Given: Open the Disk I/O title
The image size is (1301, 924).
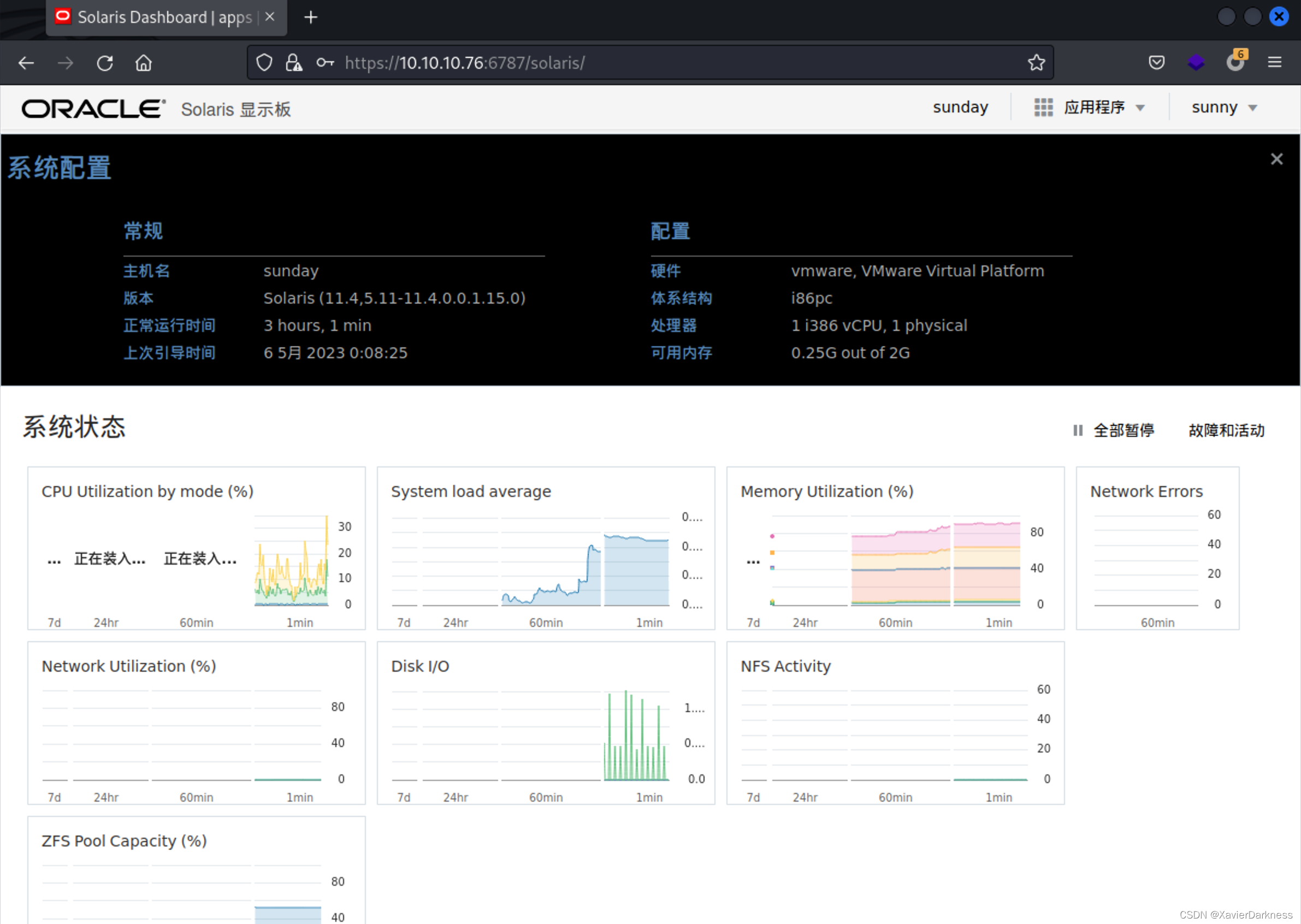Looking at the screenshot, I should (x=420, y=666).
